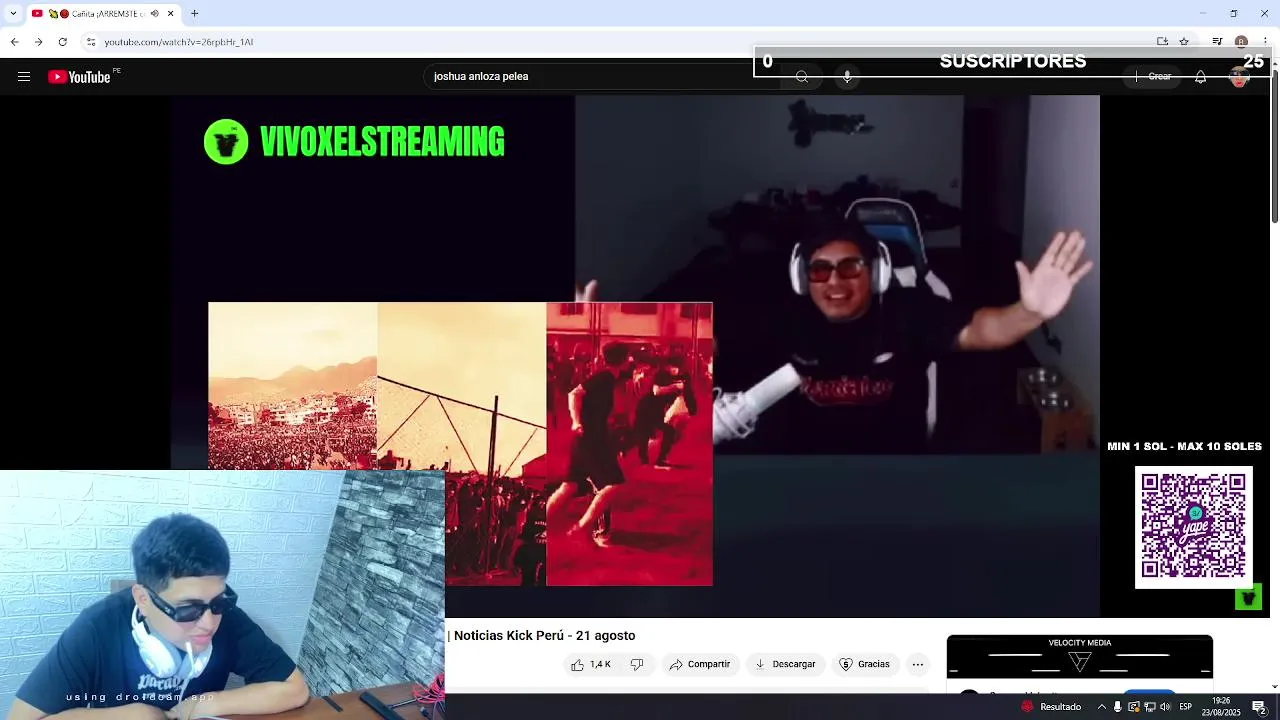Open the Windows notification center icon
Screen dimensions: 1280x720
pos(1259,707)
